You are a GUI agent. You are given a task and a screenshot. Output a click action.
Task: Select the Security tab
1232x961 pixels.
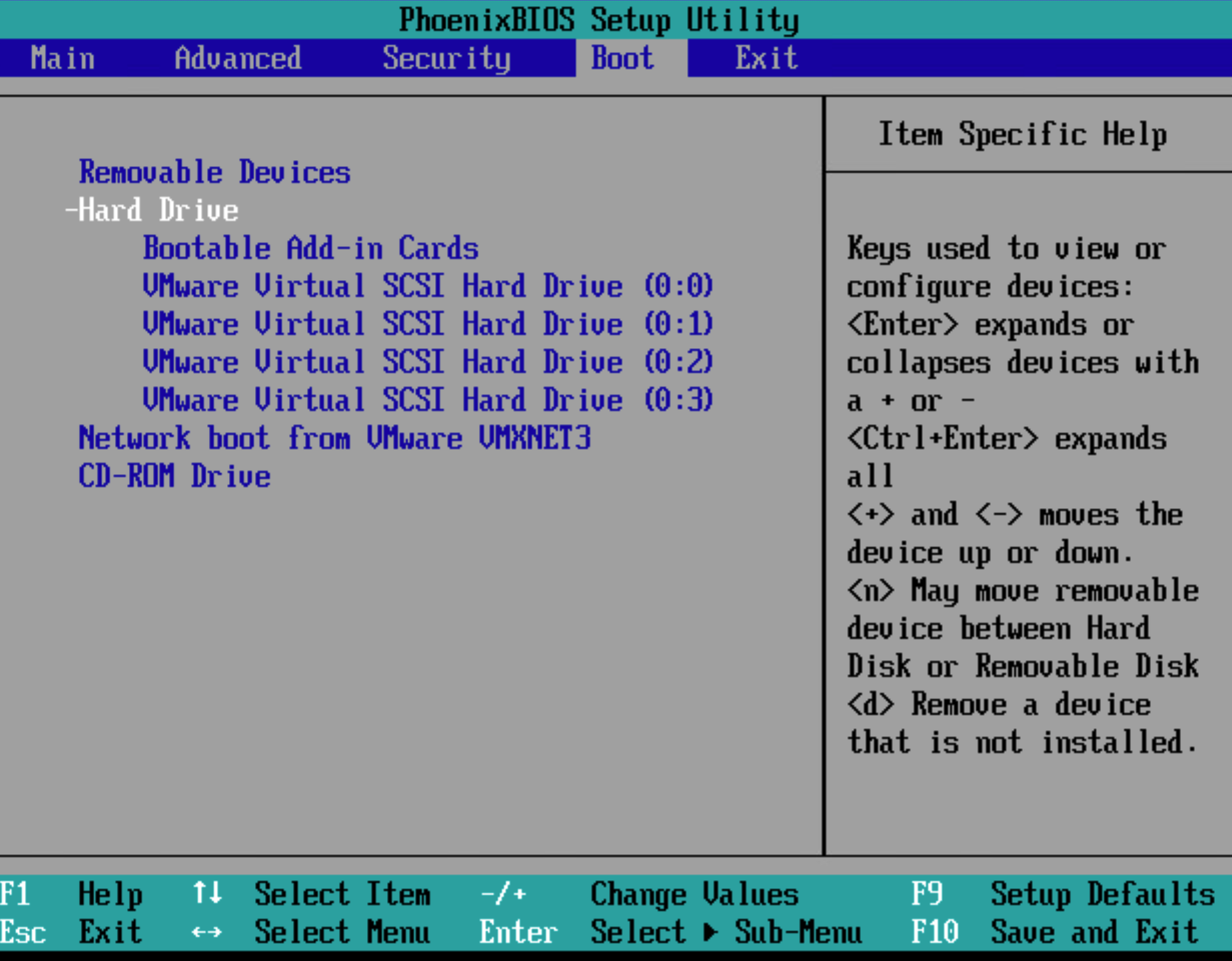tap(446, 58)
